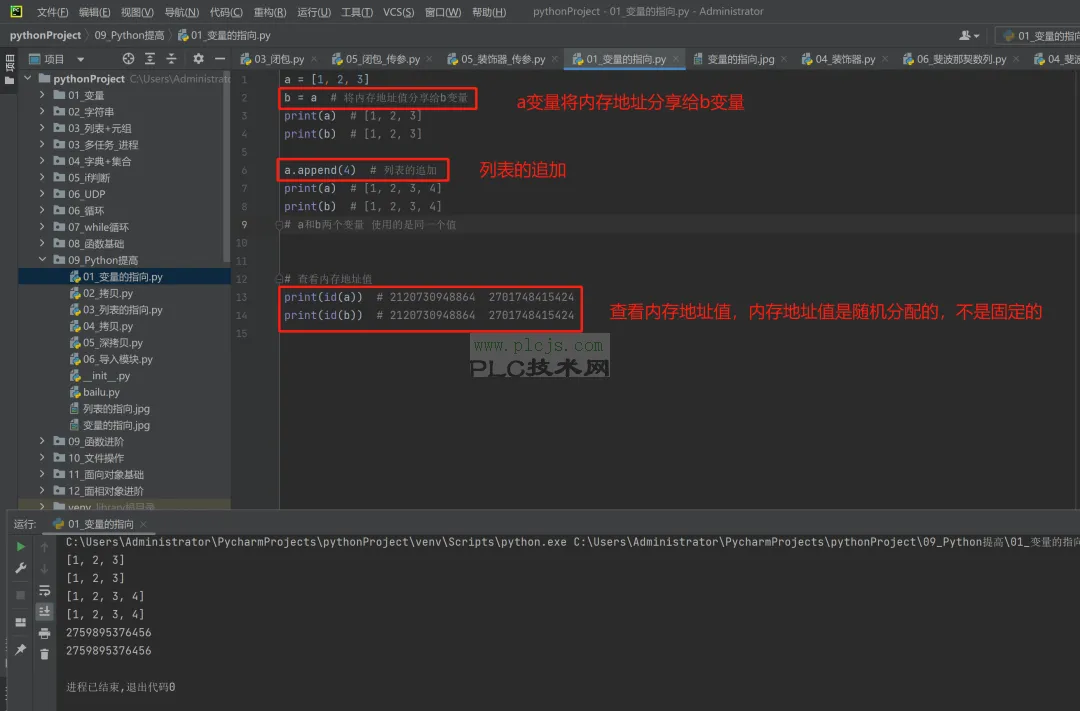Open the 导航(N) menu
This screenshot has width=1080, height=711.
pyautogui.click(x=182, y=12)
